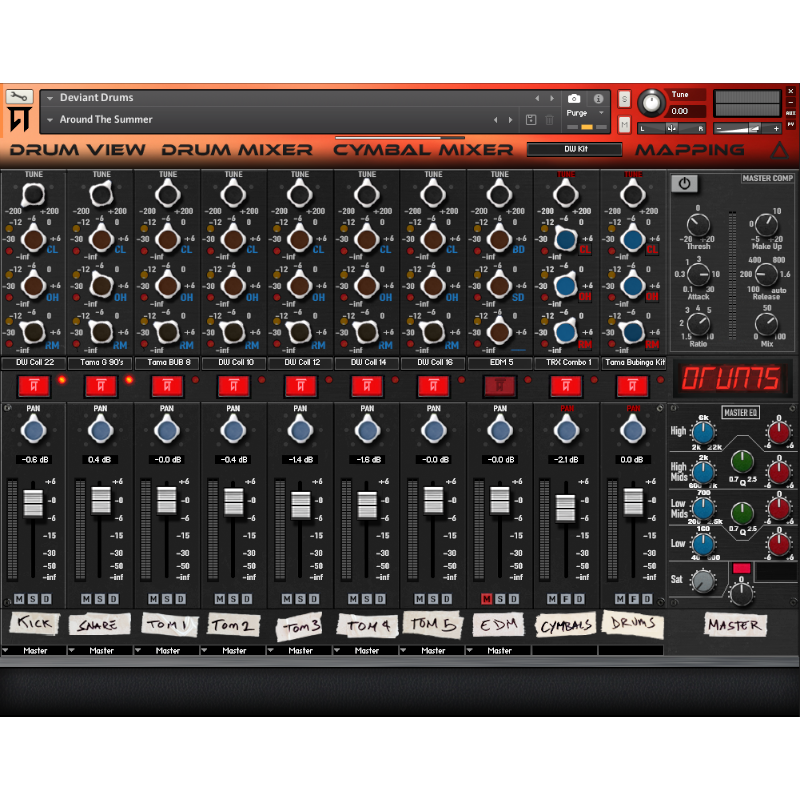Click the Master EQ Low red gain knob
Screen dimensions: 800x800
779,544
